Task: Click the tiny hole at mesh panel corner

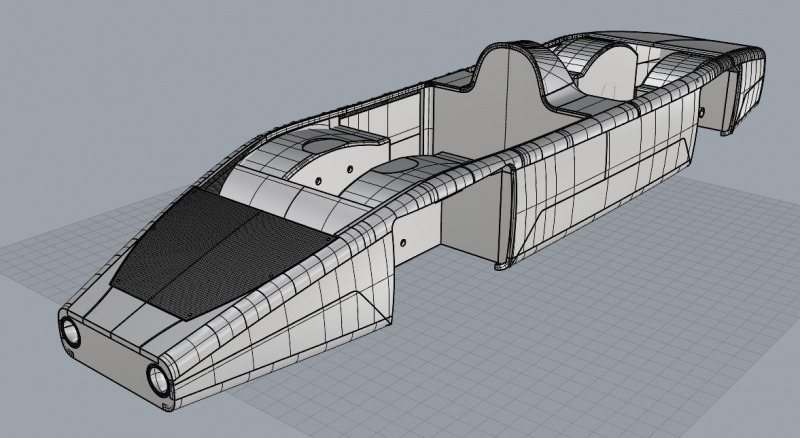Action: [331, 240]
